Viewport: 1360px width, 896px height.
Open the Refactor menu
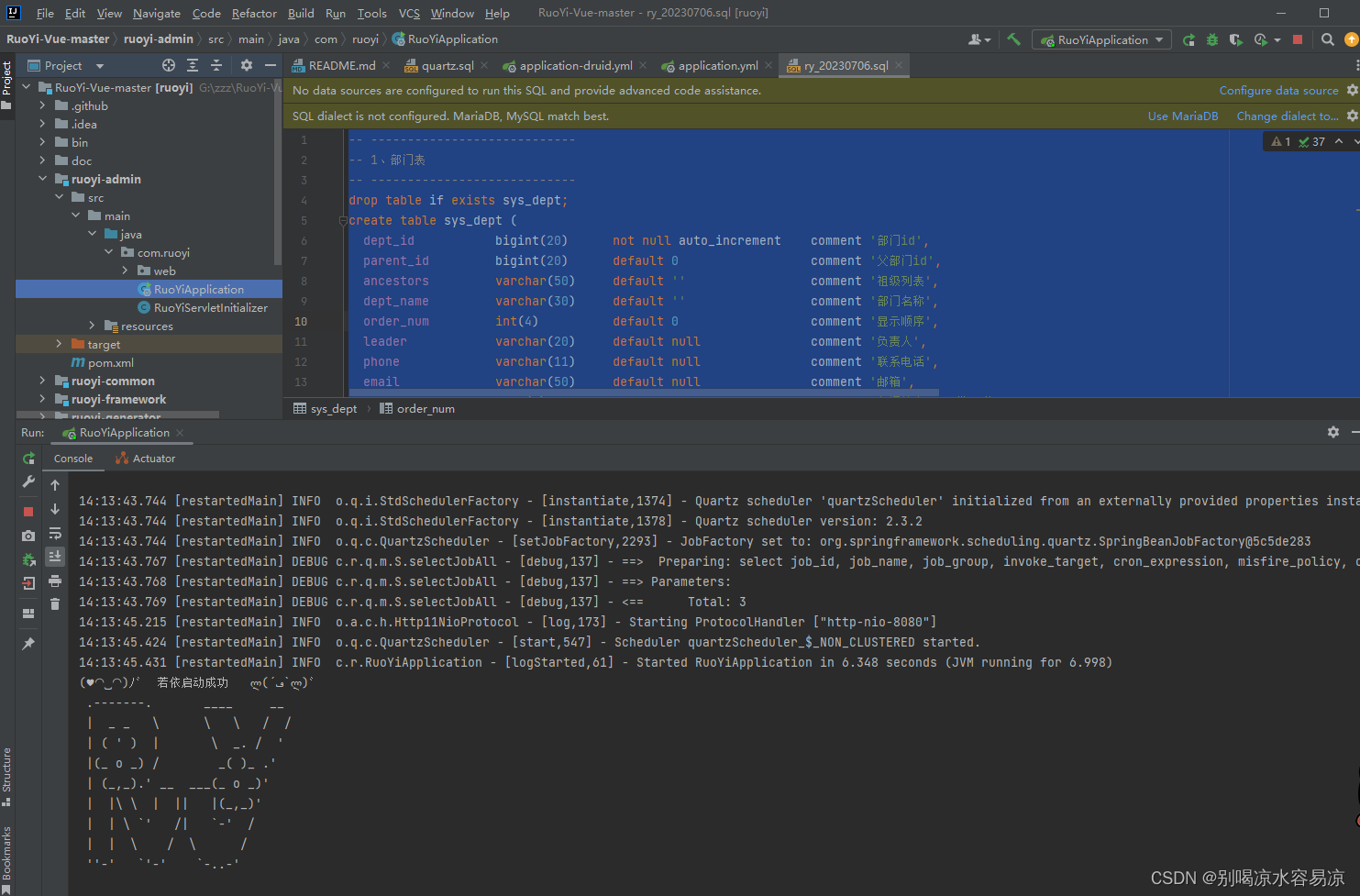[x=254, y=13]
